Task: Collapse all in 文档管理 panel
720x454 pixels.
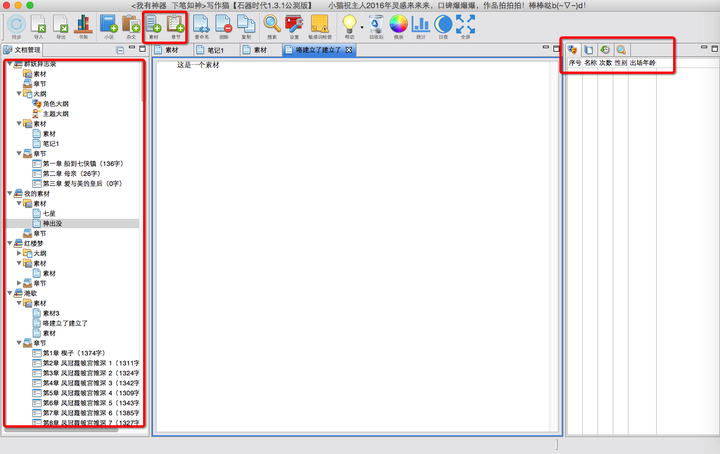Action: [120, 50]
